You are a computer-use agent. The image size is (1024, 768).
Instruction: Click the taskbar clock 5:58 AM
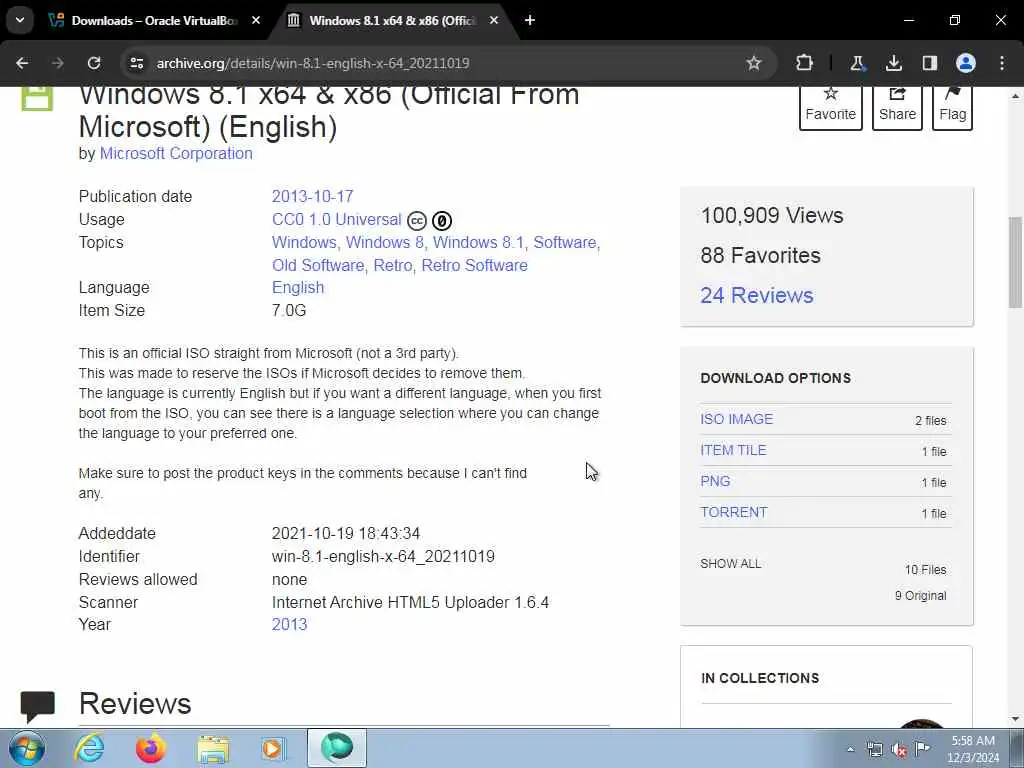tap(973, 741)
